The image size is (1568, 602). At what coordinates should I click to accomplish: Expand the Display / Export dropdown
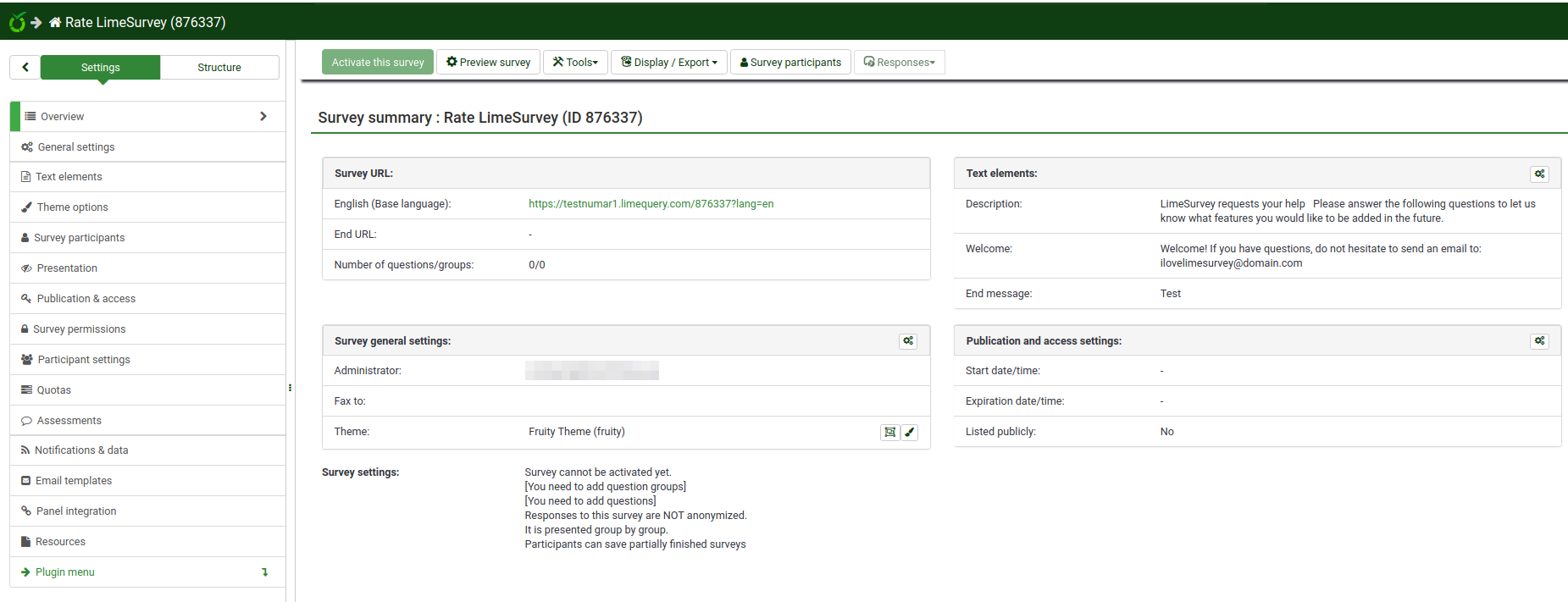(x=668, y=62)
